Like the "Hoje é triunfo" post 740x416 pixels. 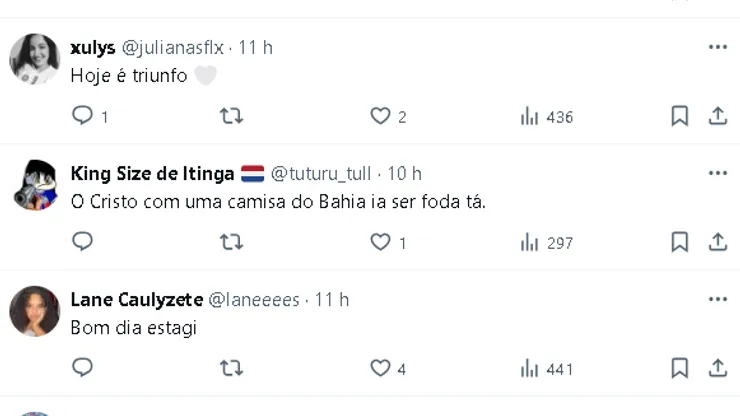tap(380, 116)
